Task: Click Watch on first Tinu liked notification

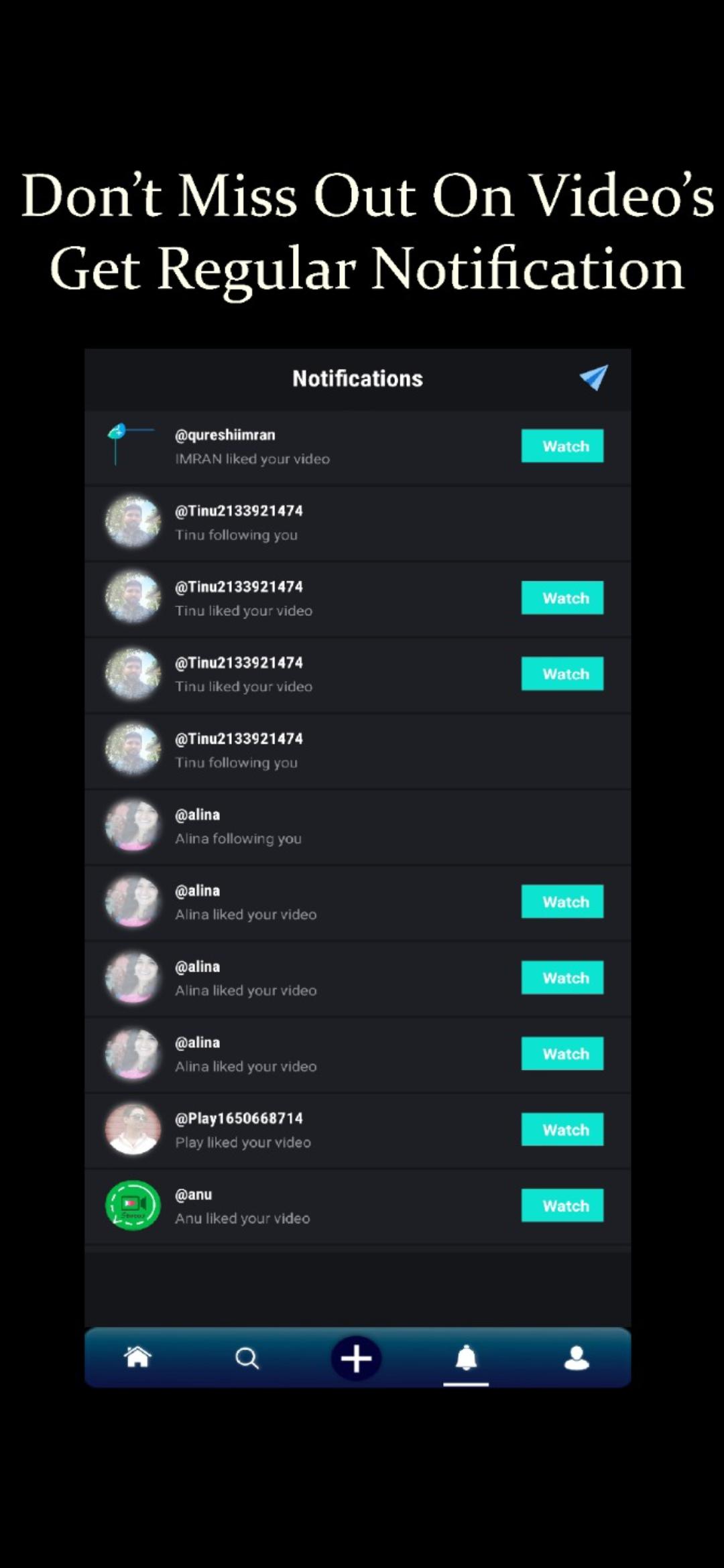Action: click(x=562, y=598)
